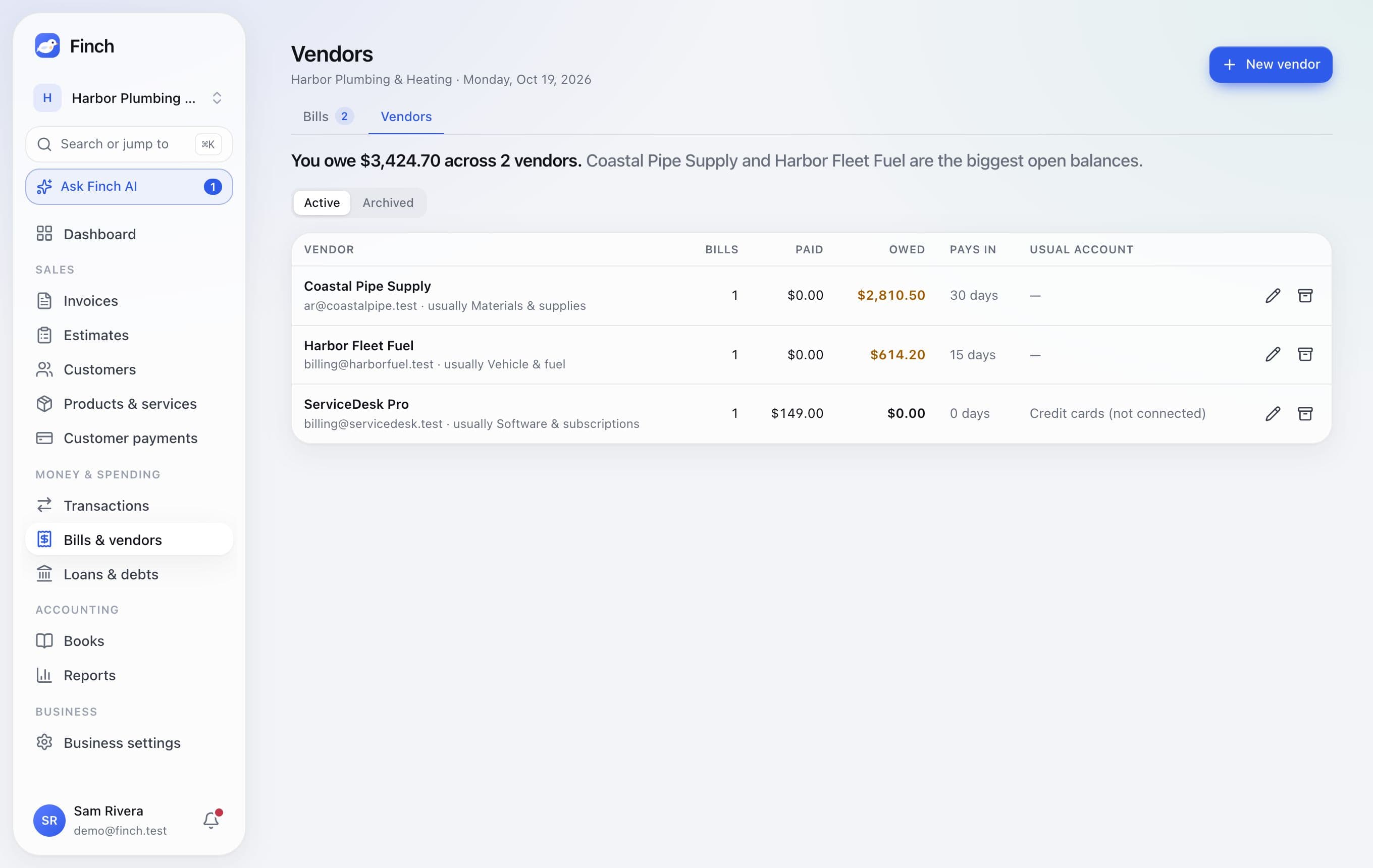Click the $614.20 owed amount
1373x868 pixels.
tap(897, 354)
